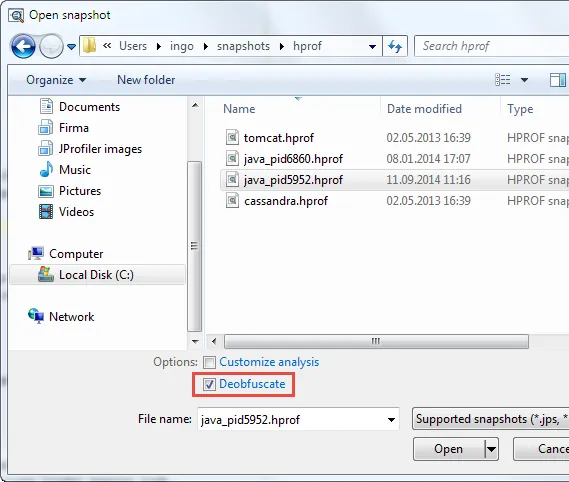The height and width of the screenshot is (482, 569).
Task: Click the cassandra.hprof file icon
Action: coord(232,201)
